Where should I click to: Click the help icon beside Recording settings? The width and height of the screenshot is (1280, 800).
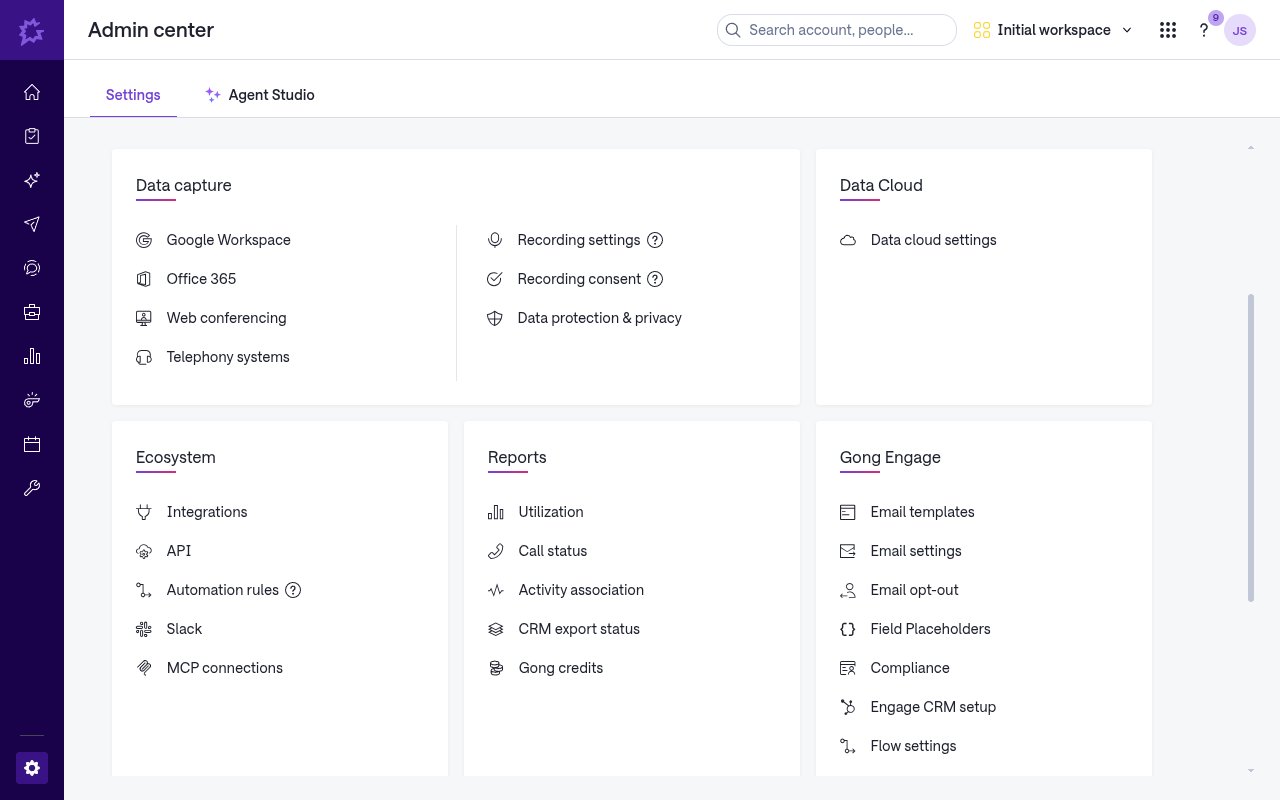click(655, 240)
